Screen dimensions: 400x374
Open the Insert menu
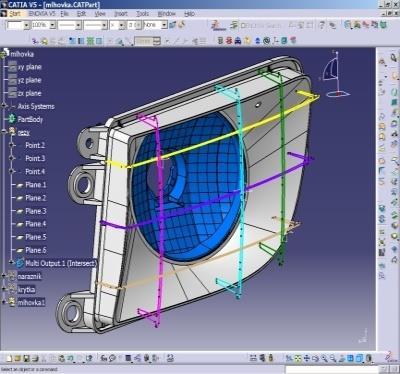[x=121, y=14]
